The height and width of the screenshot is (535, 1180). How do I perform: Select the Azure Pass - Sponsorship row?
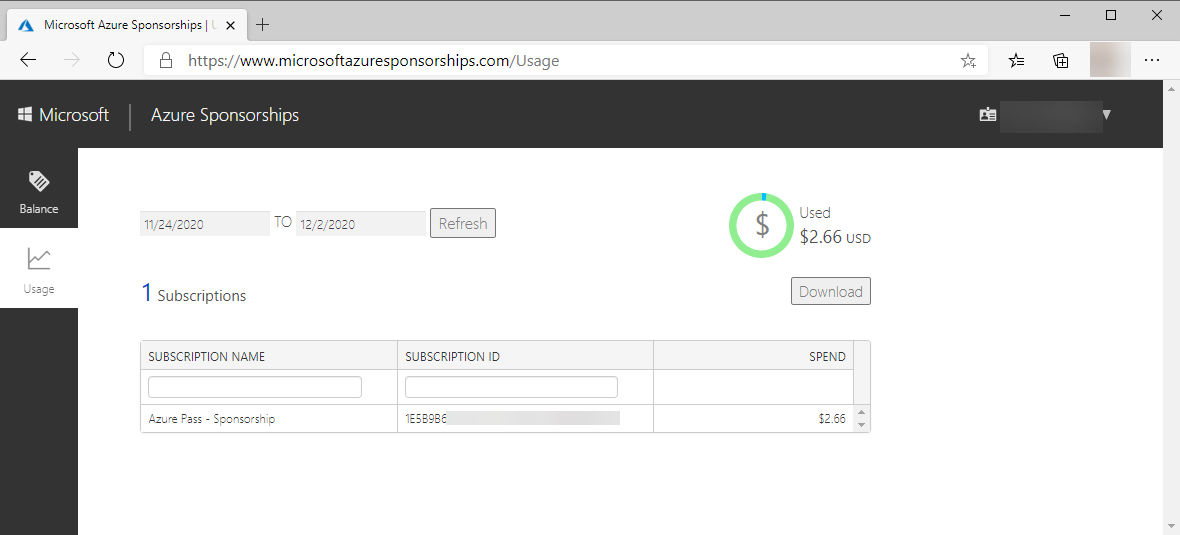pos(497,418)
